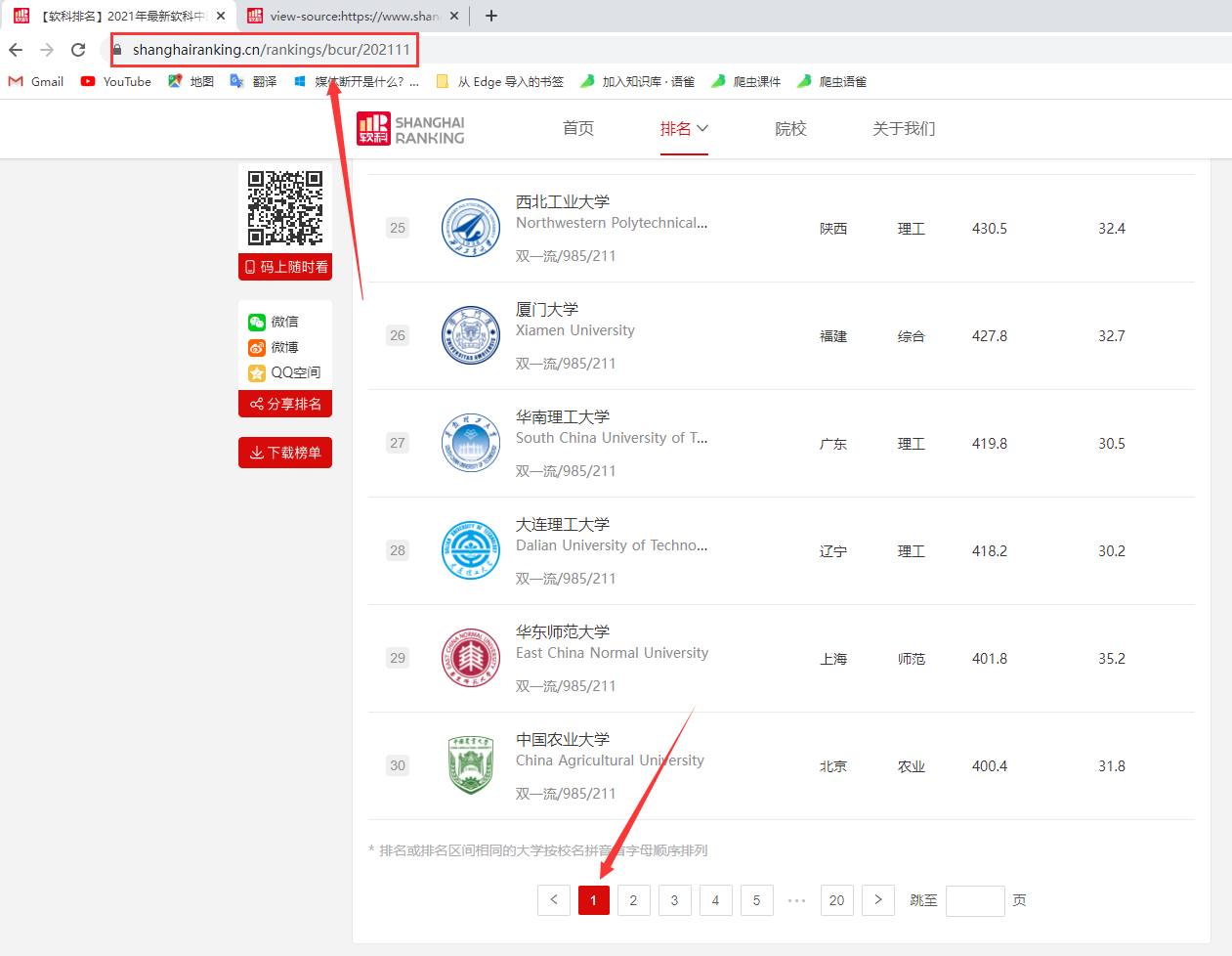This screenshot has height=956, width=1232.
Task: Click the 华南理工大学 emblem
Action: [x=471, y=443]
